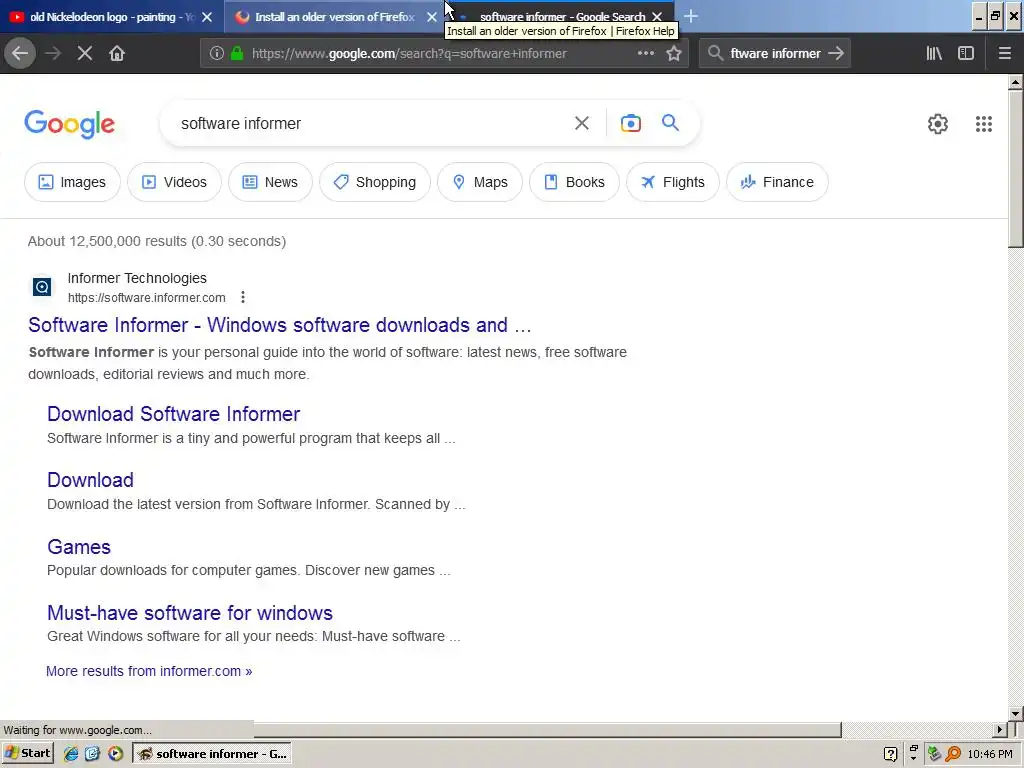The image size is (1024, 768).
Task: Filter results by Shopping
Action: [x=375, y=182]
